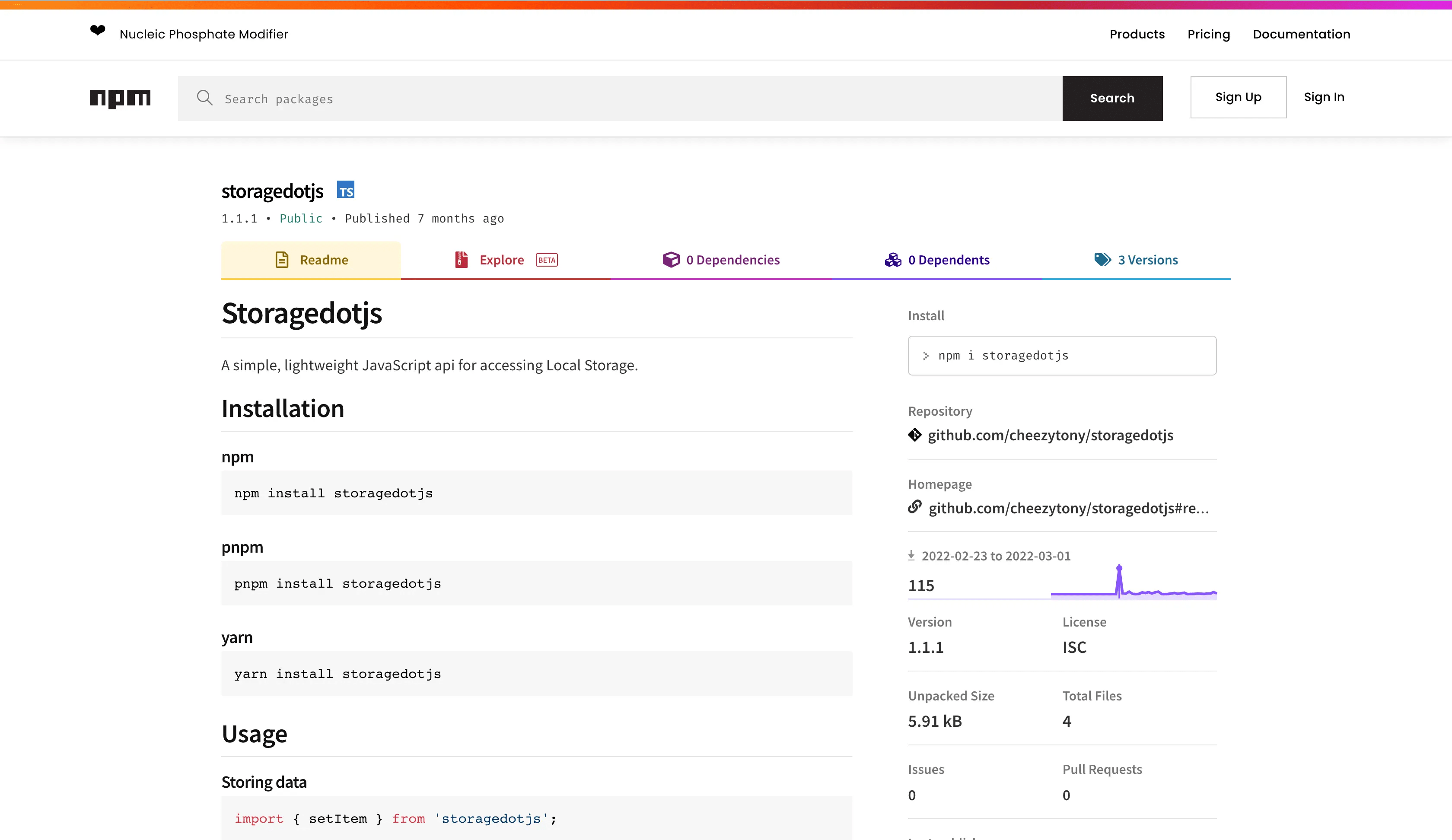Viewport: 1452px width, 840px height.
Task: Open the 0 Dependents tab
Action: [x=937, y=260]
